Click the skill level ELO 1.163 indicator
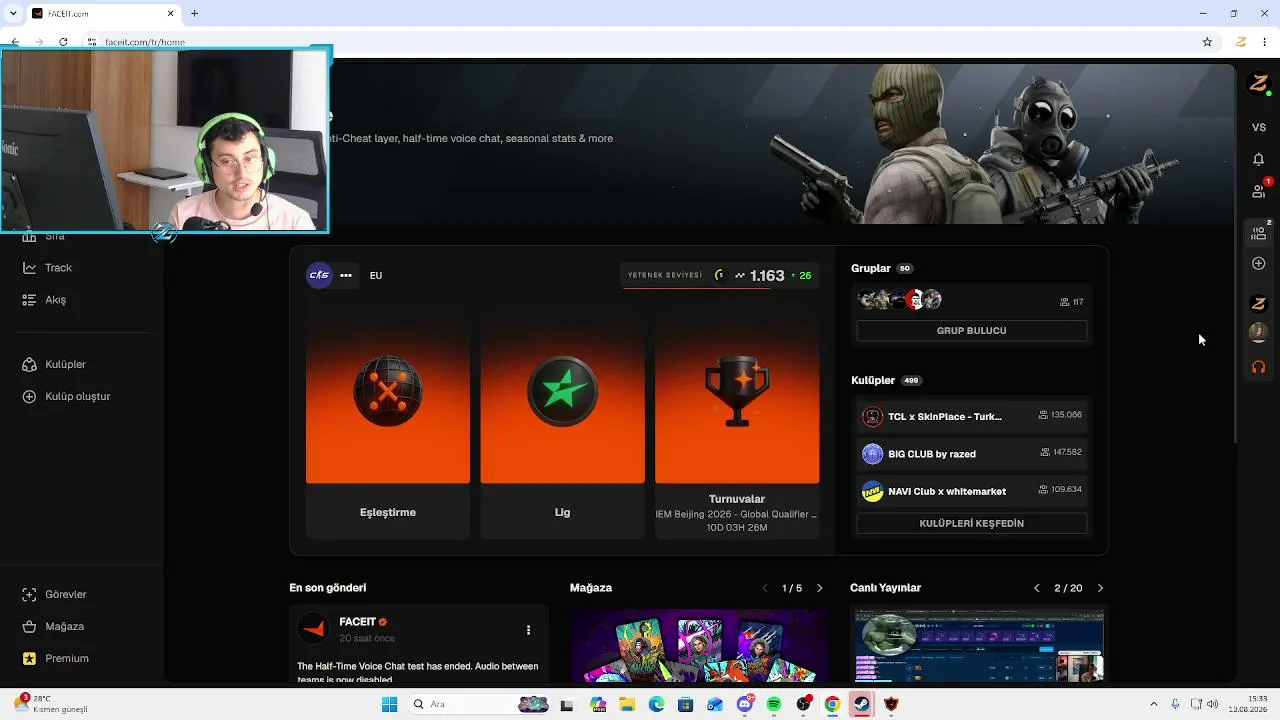Viewport: 1280px width, 720px height. click(720, 276)
